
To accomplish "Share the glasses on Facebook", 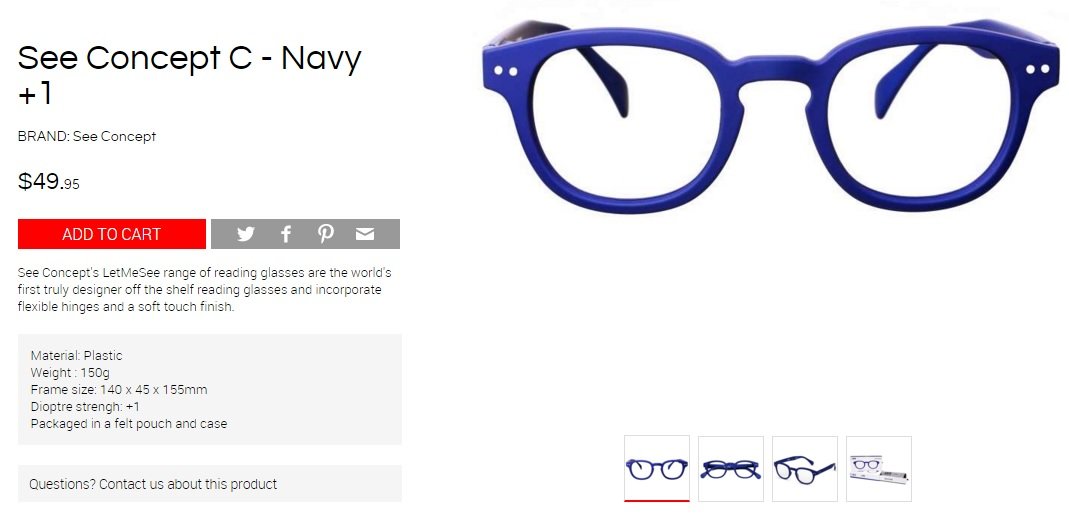I will tap(286, 235).
